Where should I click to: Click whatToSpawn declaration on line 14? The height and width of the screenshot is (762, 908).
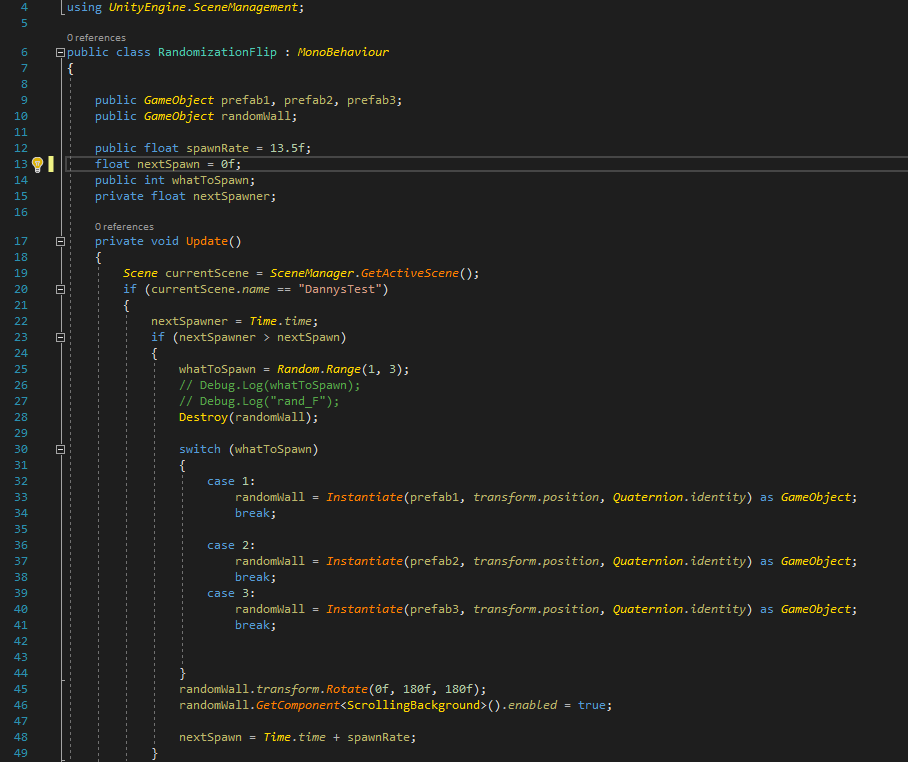[x=210, y=180]
